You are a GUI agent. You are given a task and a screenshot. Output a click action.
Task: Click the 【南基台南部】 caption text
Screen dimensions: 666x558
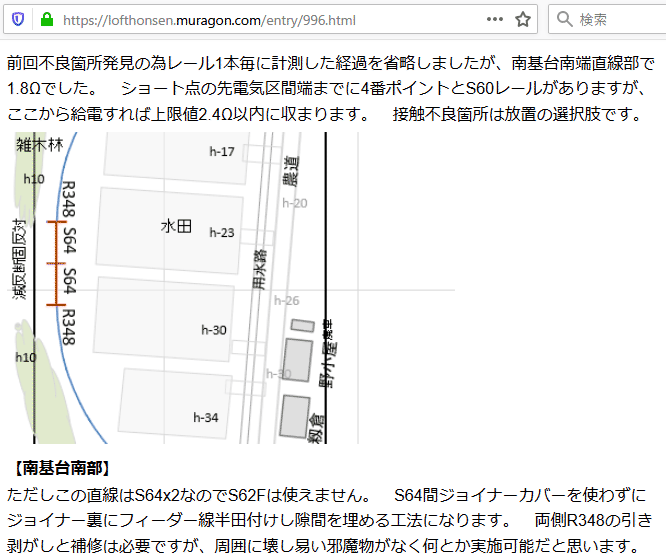coord(62,468)
